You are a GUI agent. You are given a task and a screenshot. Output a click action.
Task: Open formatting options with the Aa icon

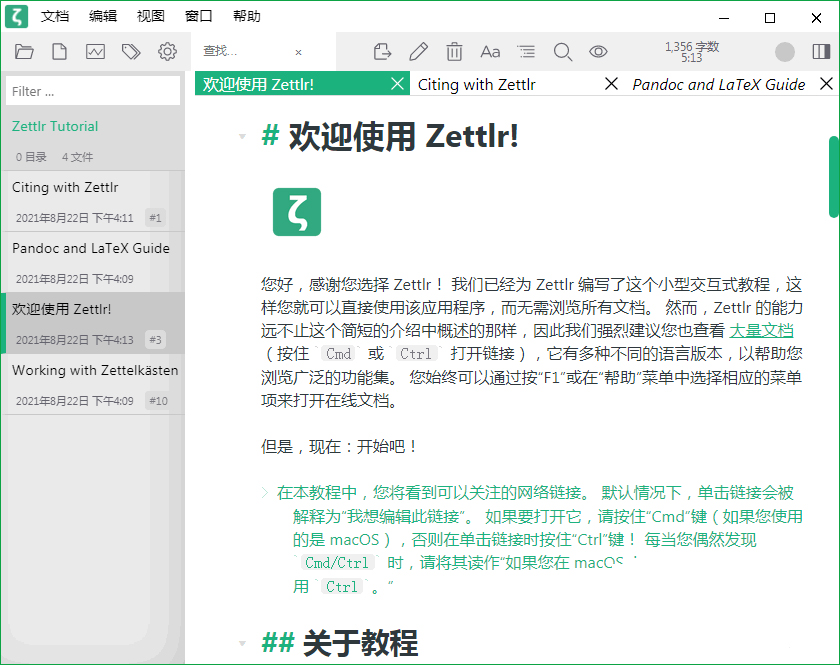pos(491,51)
